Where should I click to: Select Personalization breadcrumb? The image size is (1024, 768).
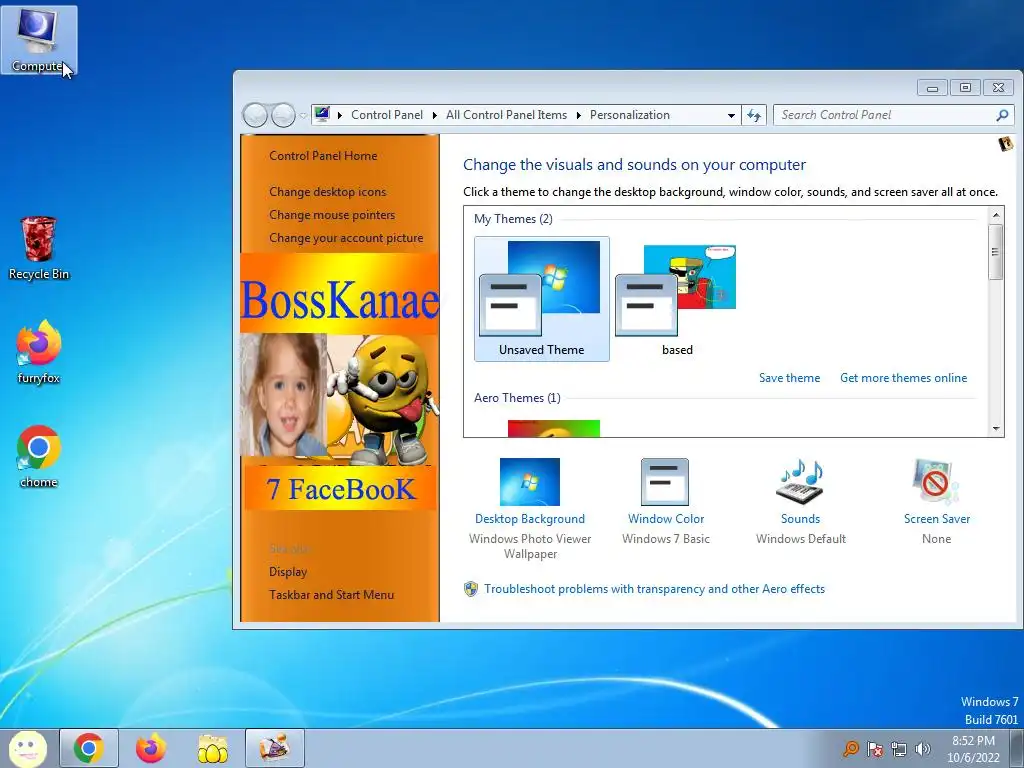[x=630, y=115]
